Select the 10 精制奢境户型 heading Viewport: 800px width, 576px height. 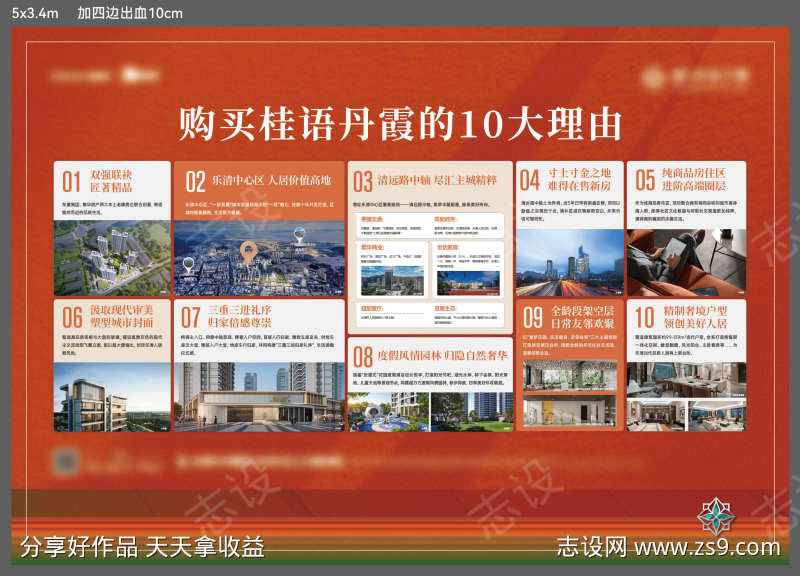tap(681, 317)
